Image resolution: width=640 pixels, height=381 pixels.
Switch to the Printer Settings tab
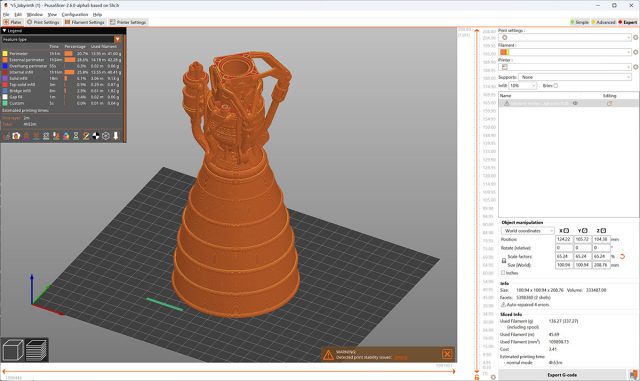click(128, 22)
